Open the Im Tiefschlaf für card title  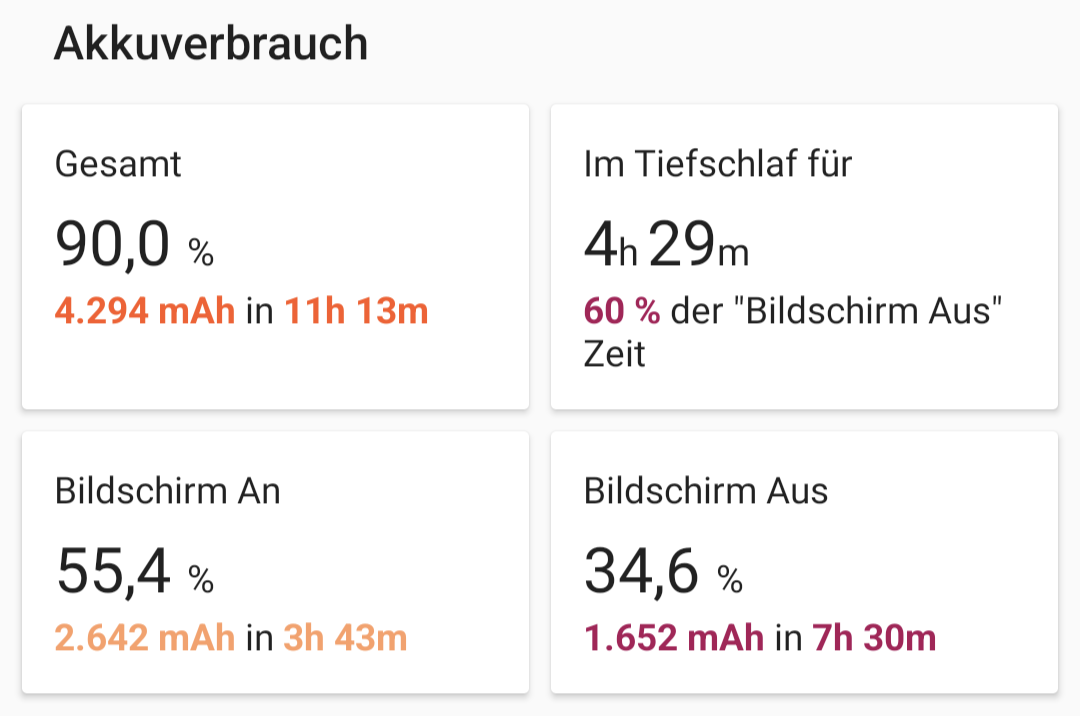[x=717, y=164]
